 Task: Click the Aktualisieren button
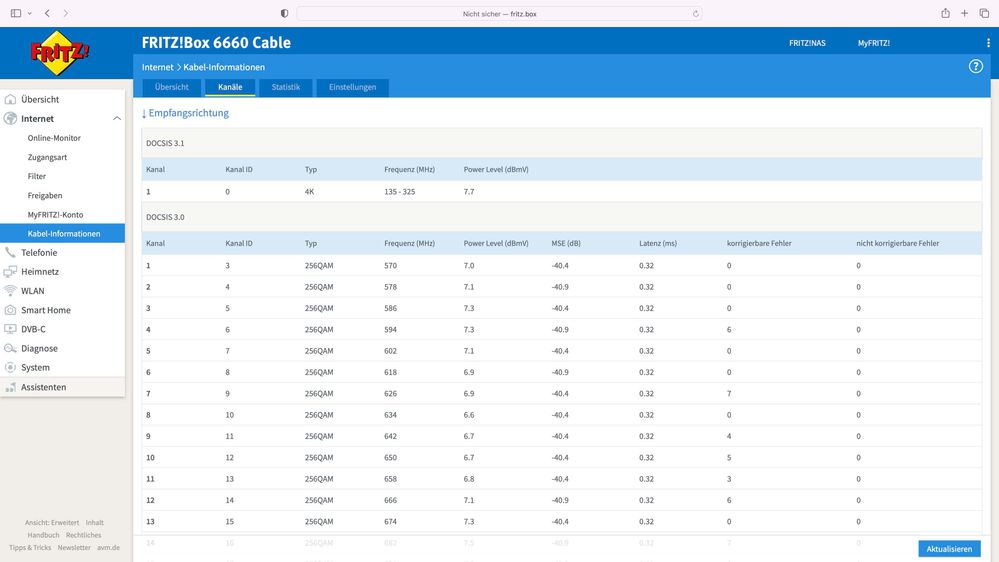pos(949,549)
